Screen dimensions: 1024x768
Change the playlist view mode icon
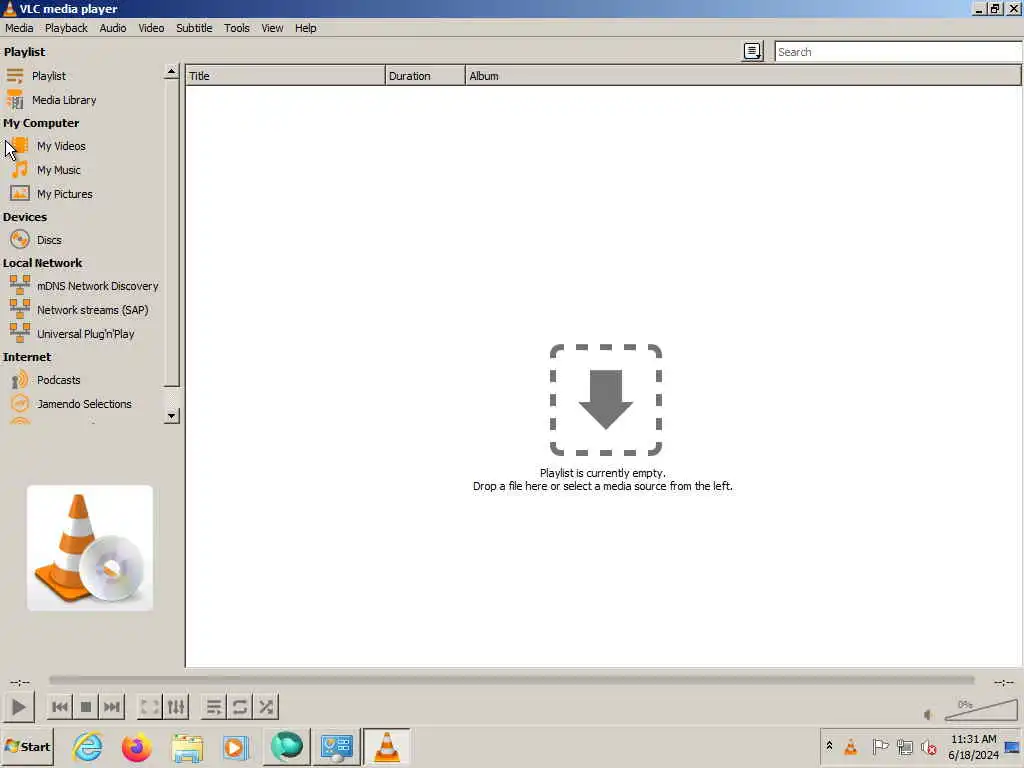752,52
